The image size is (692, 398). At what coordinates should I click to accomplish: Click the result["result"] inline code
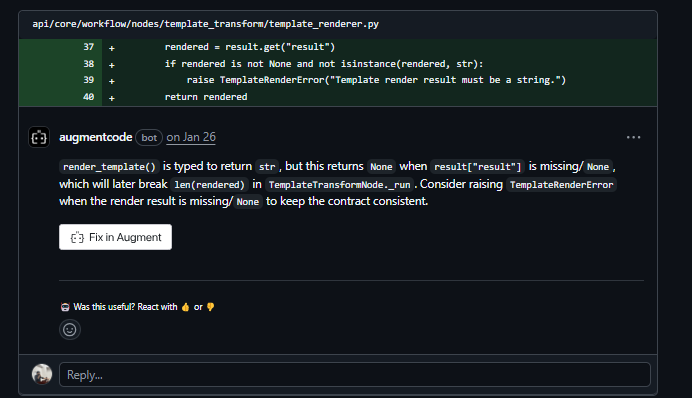pyautogui.click(x=478, y=167)
